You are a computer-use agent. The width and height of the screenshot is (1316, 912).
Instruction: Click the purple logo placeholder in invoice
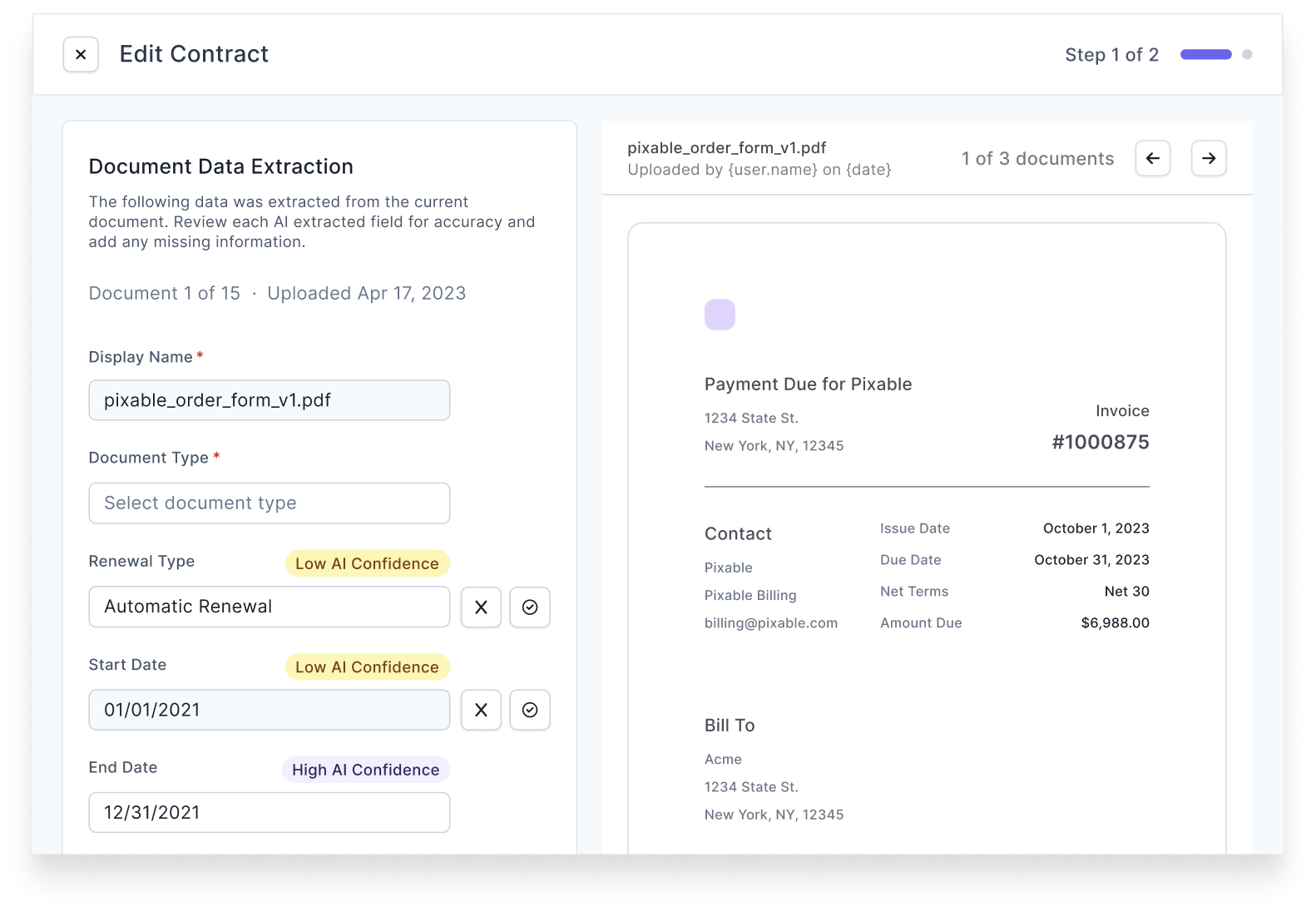(720, 315)
